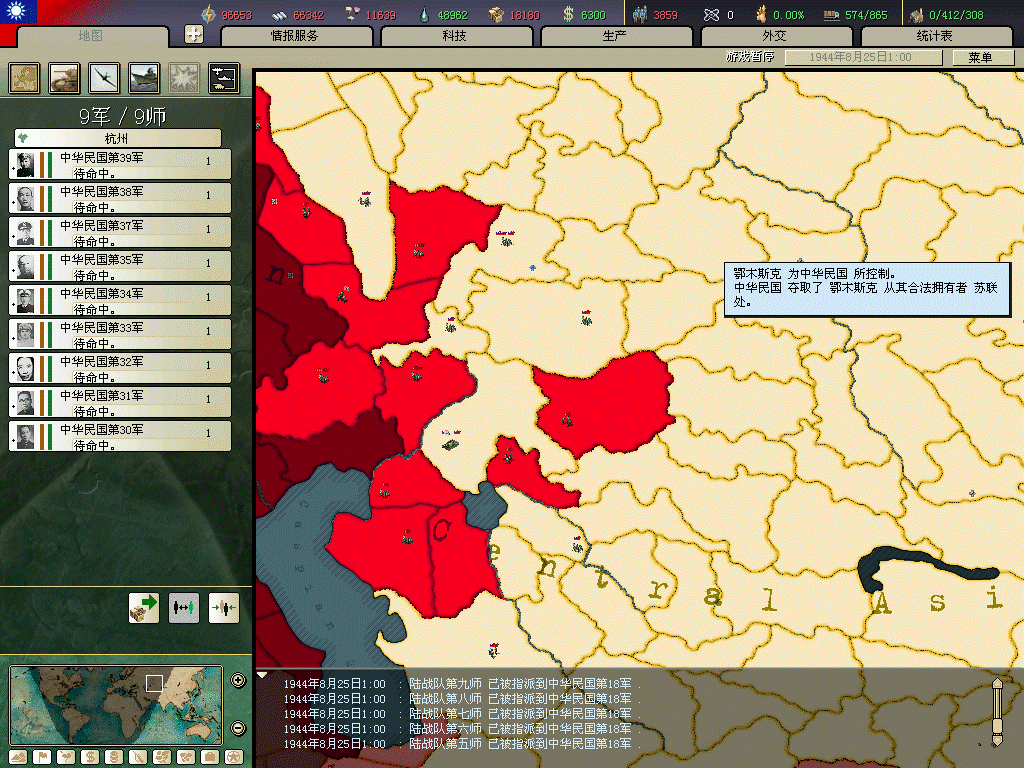Click the supply crates with green arrow button

(x=144, y=607)
